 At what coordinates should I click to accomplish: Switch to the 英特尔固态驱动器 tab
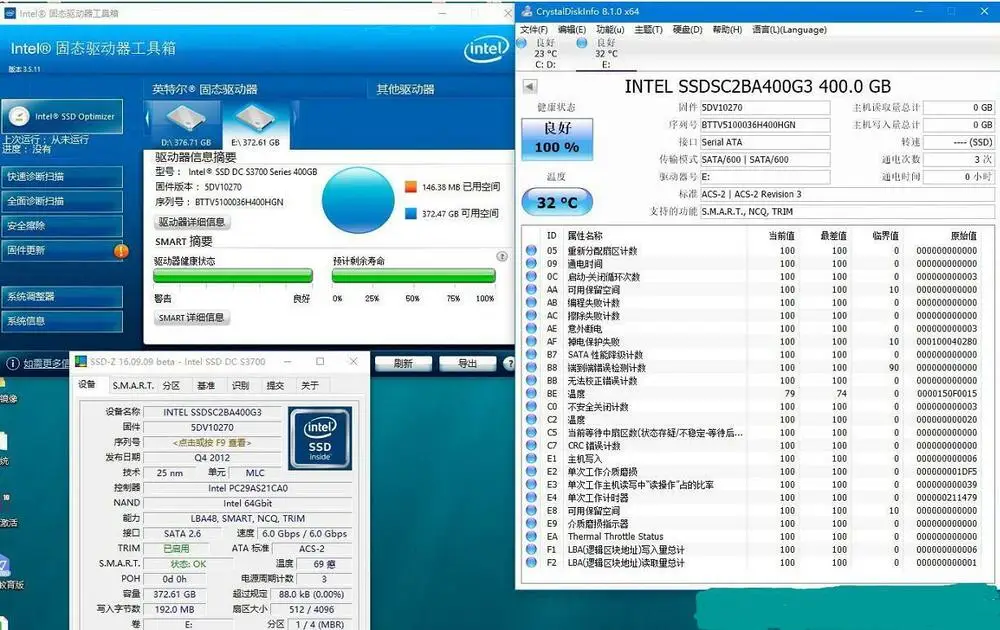(x=204, y=89)
